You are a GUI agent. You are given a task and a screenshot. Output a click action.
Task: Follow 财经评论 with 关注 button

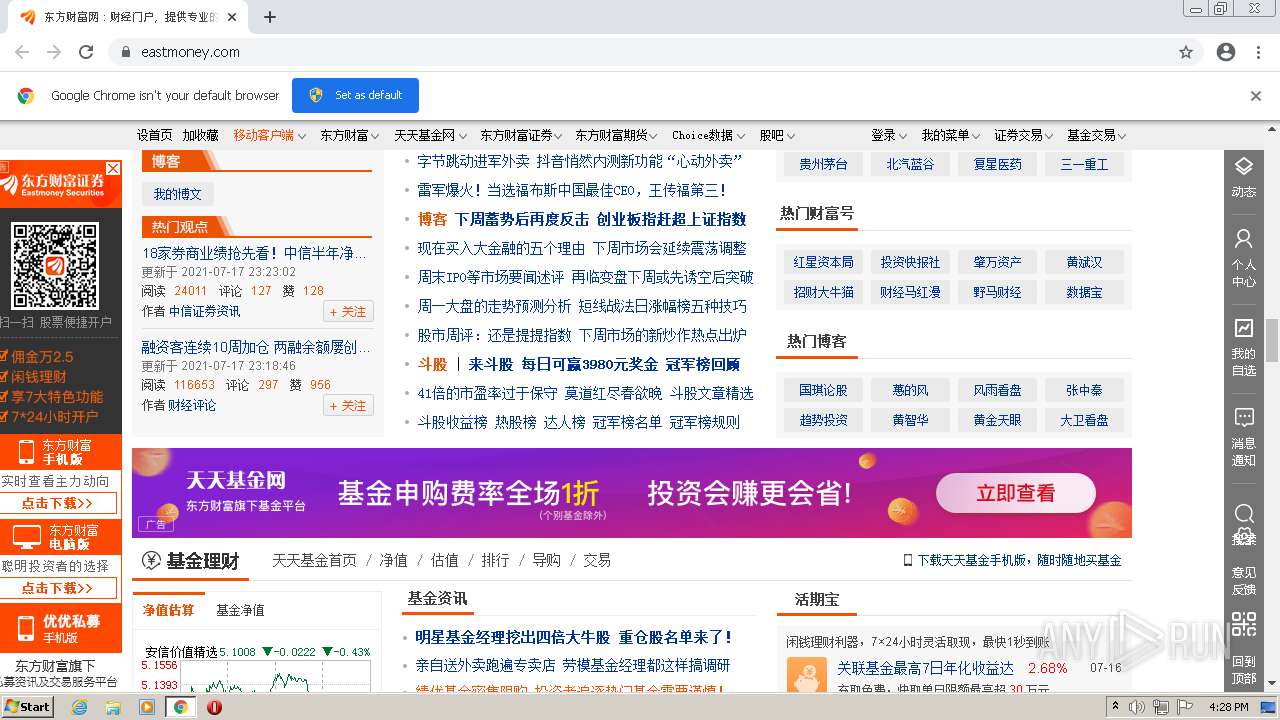click(348, 406)
